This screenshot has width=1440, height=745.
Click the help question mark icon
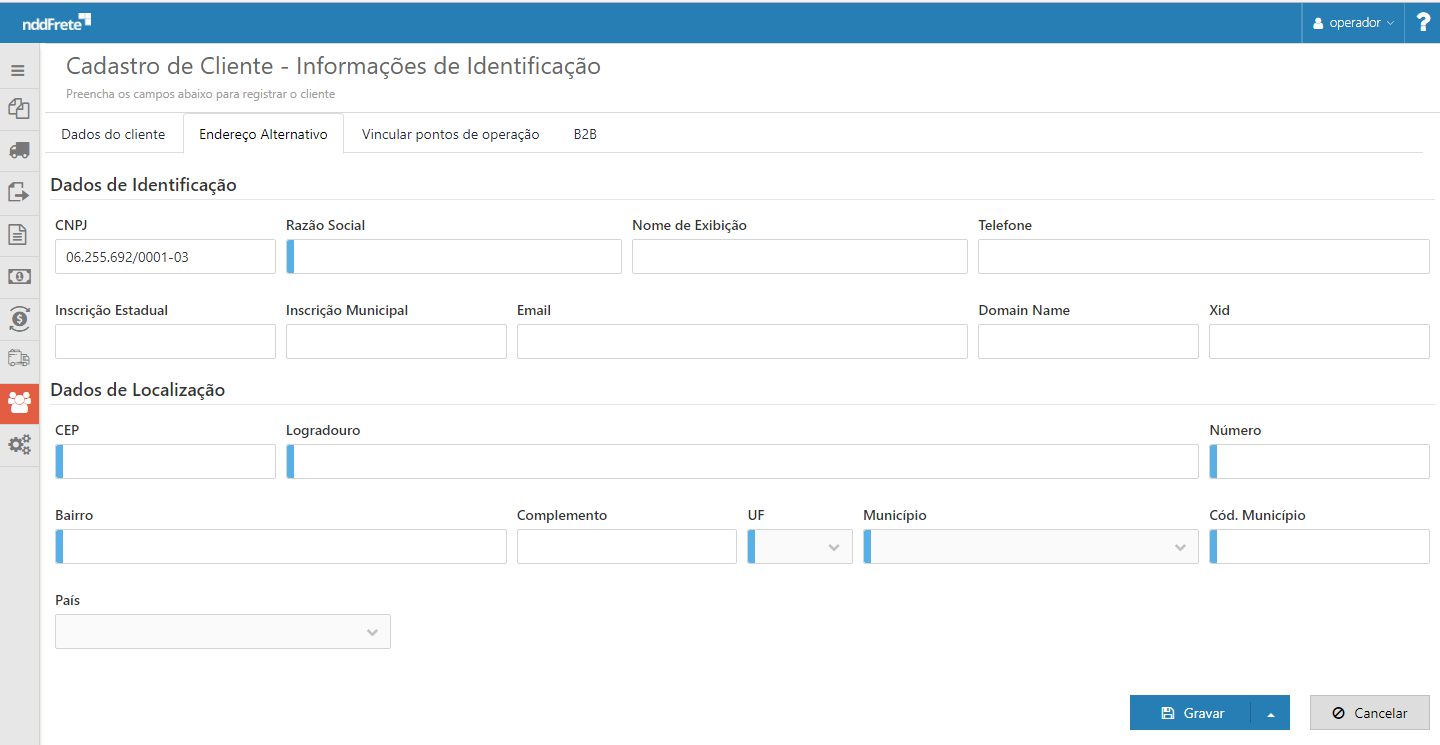[1422, 22]
